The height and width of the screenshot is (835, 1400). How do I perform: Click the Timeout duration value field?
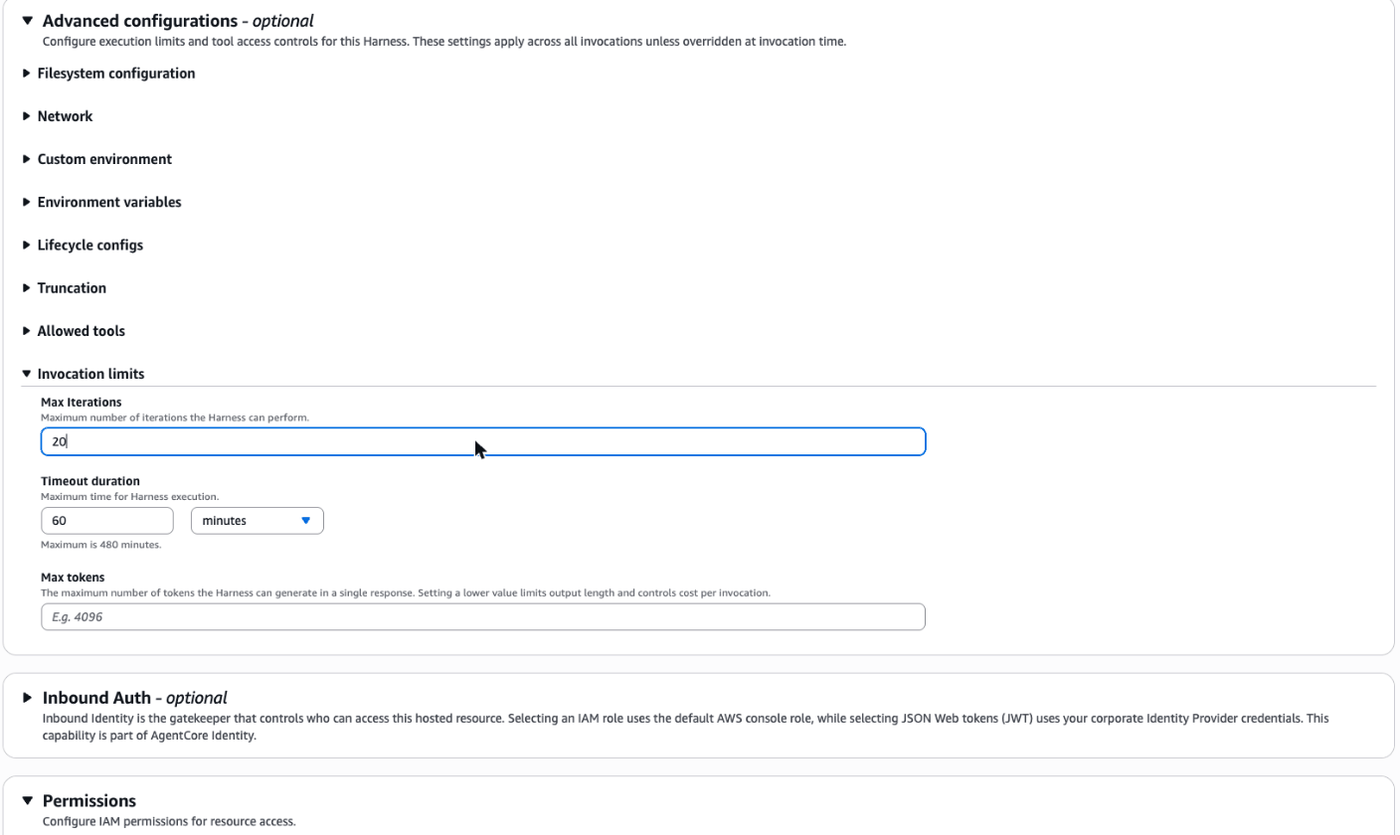point(107,520)
